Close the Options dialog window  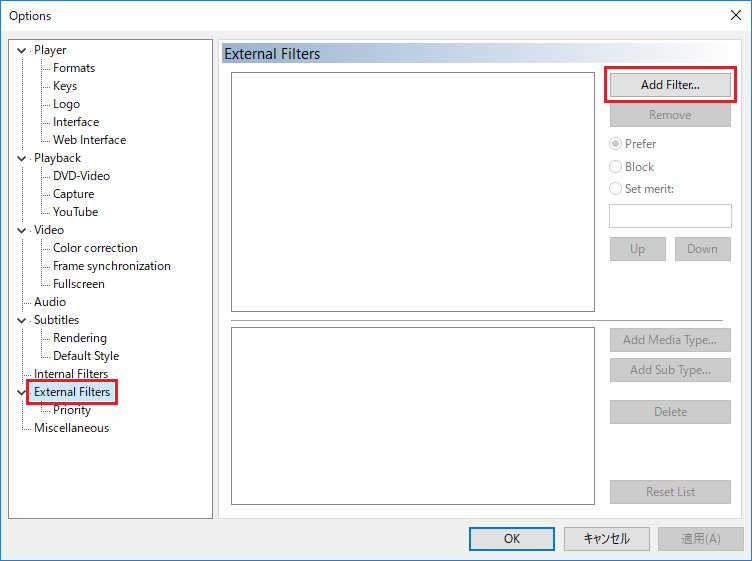736,15
